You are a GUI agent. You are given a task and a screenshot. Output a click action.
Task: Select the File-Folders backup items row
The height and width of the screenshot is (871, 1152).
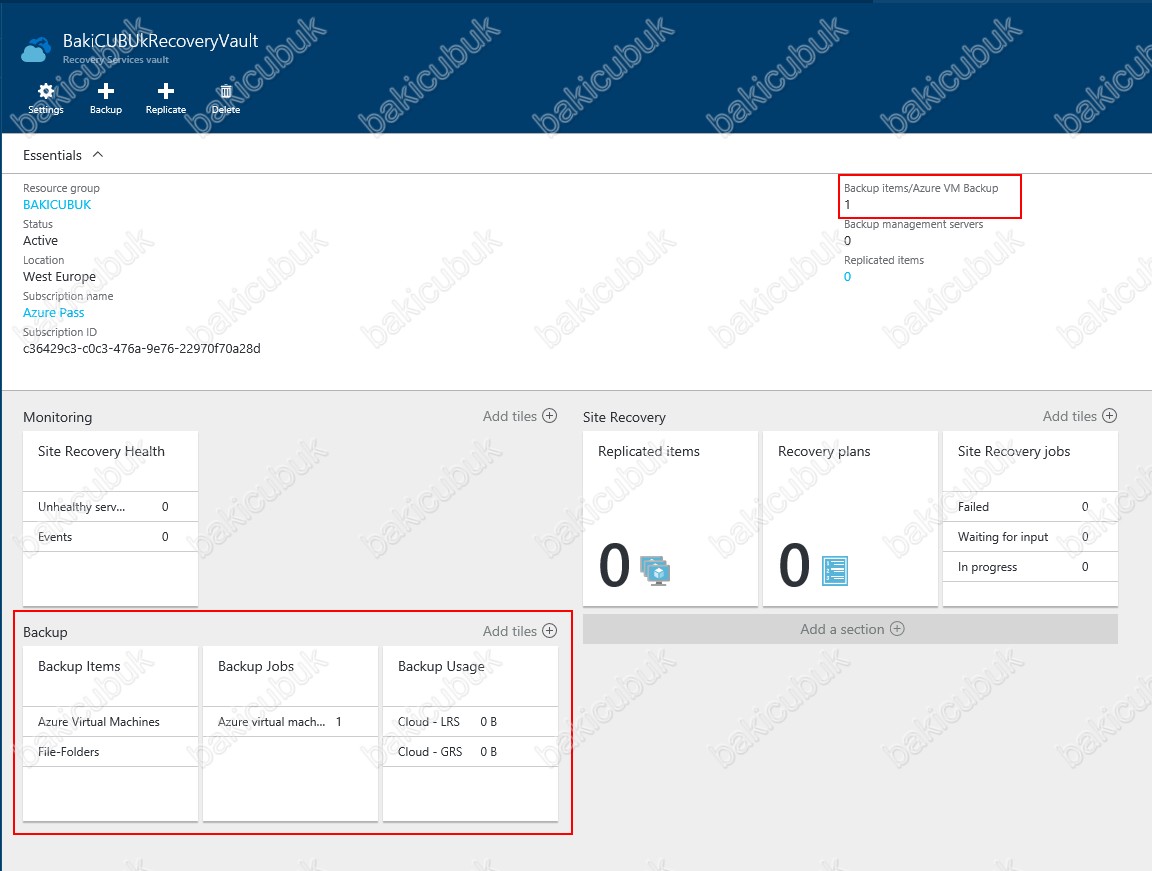[x=110, y=752]
